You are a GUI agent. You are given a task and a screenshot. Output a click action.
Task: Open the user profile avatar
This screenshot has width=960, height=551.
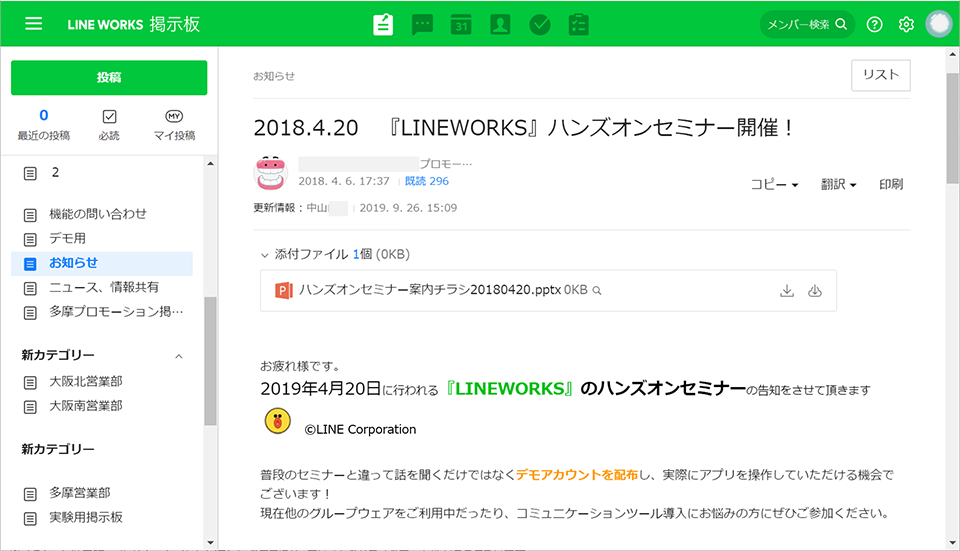939,24
